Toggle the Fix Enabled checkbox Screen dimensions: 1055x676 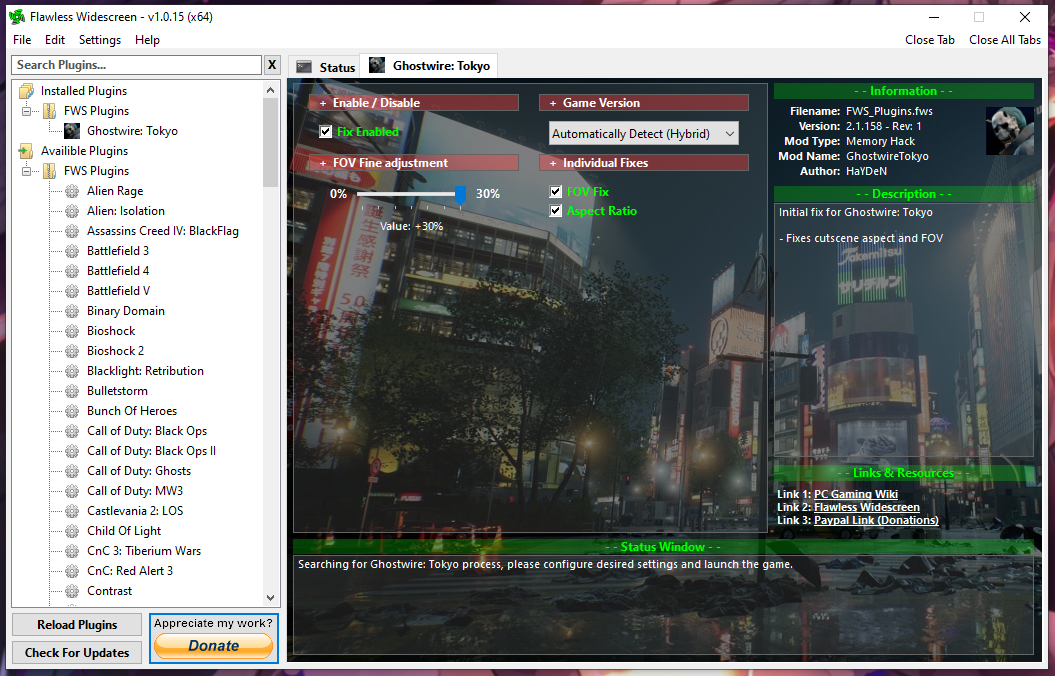(x=326, y=132)
